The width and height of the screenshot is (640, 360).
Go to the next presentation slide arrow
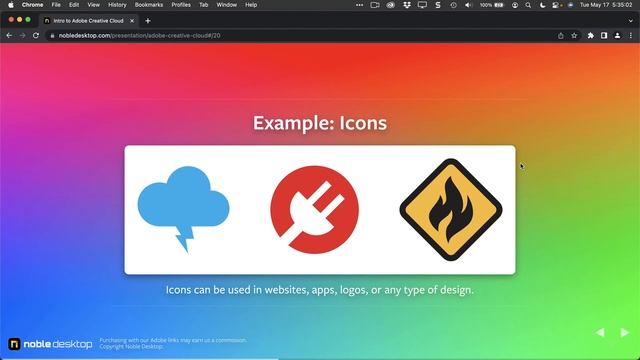click(624, 333)
